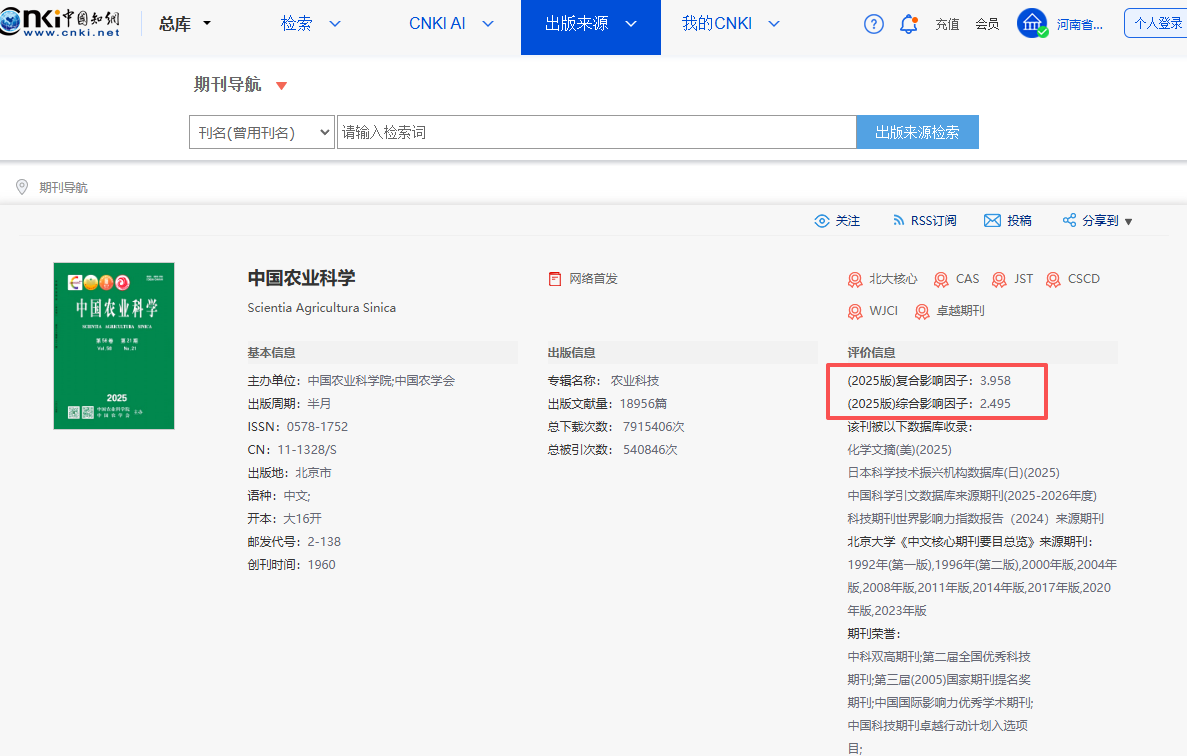The height and width of the screenshot is (756, 1187).
Task: Expand the 期刊导航 red triangle
Action: coord(281,86)
